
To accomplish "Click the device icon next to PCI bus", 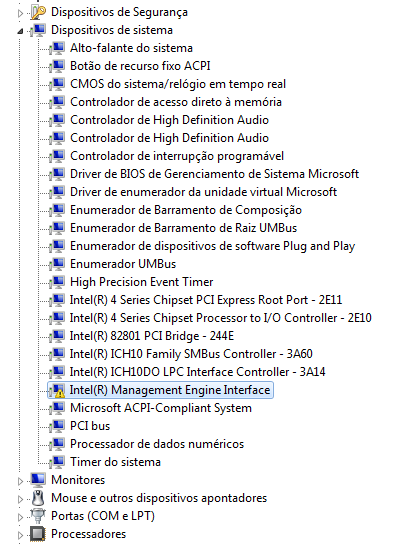I will 57,426.
